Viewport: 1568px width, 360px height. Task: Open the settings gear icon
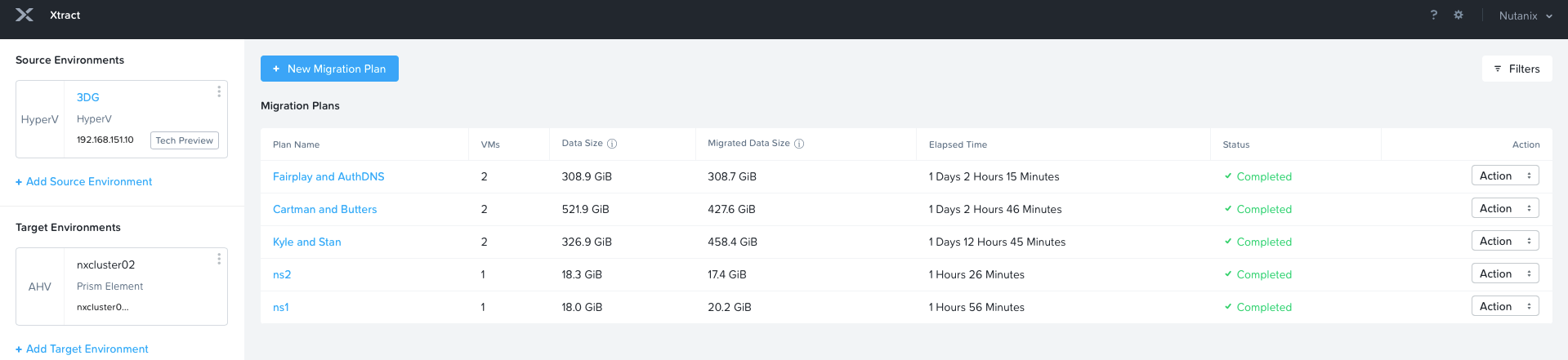(1459, 15)
